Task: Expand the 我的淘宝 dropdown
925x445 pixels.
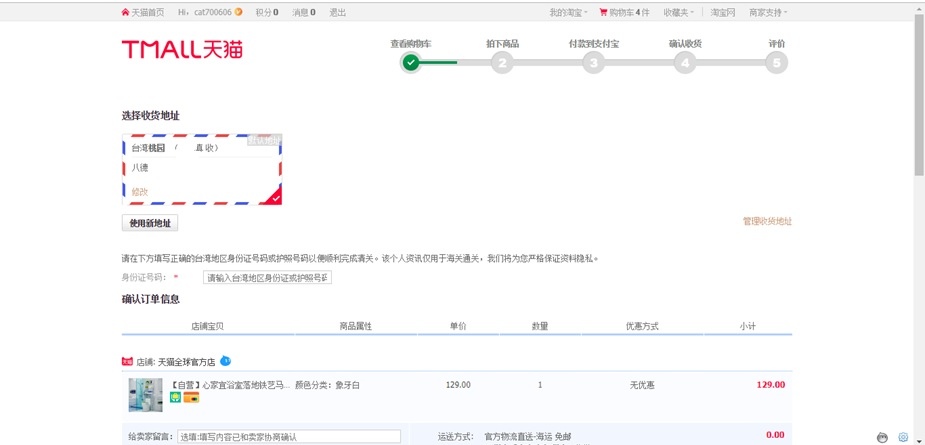Action: [568, 12]
